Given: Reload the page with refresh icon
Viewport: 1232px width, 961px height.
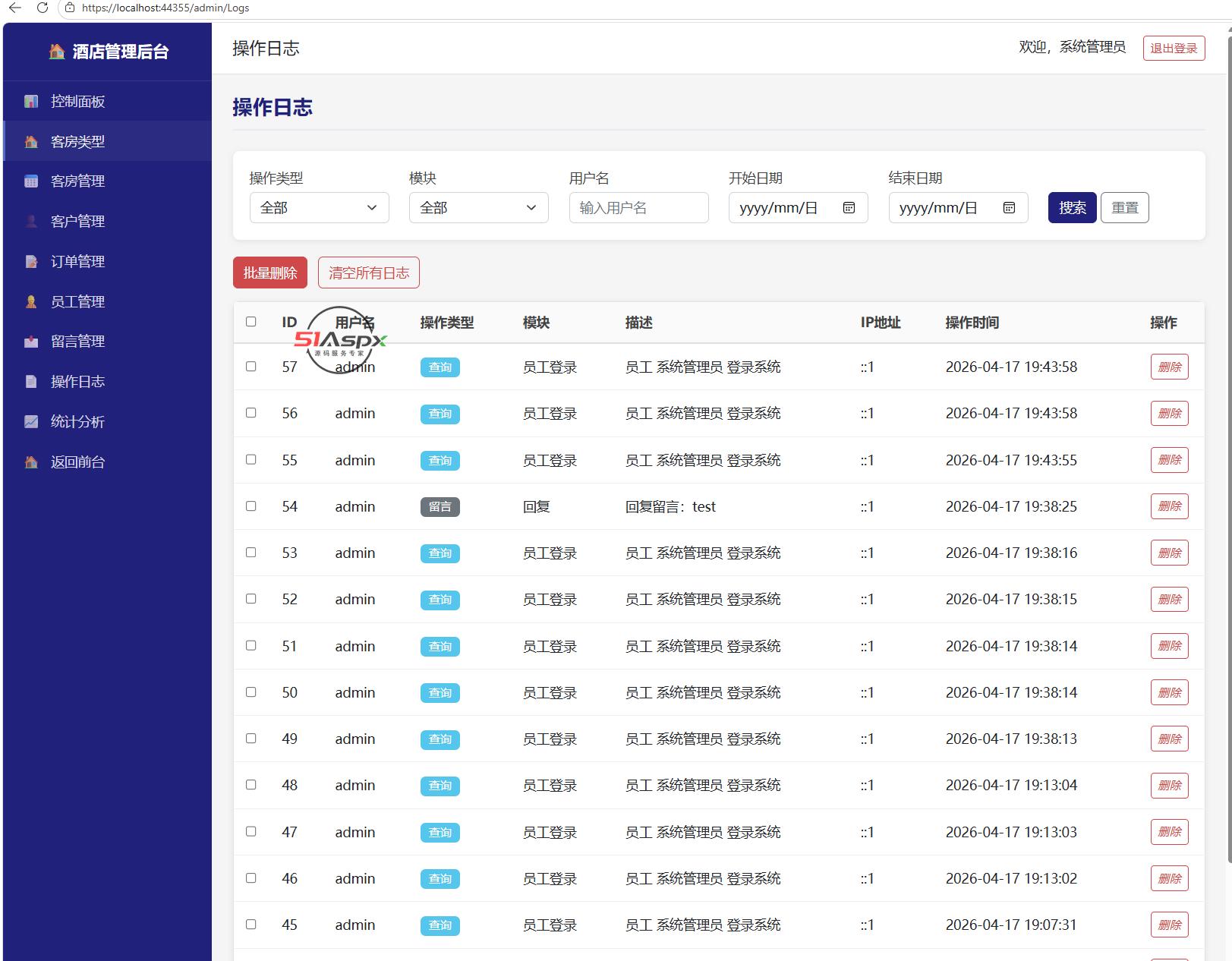Looking at the screenshot, I should [x=43, y=8].
